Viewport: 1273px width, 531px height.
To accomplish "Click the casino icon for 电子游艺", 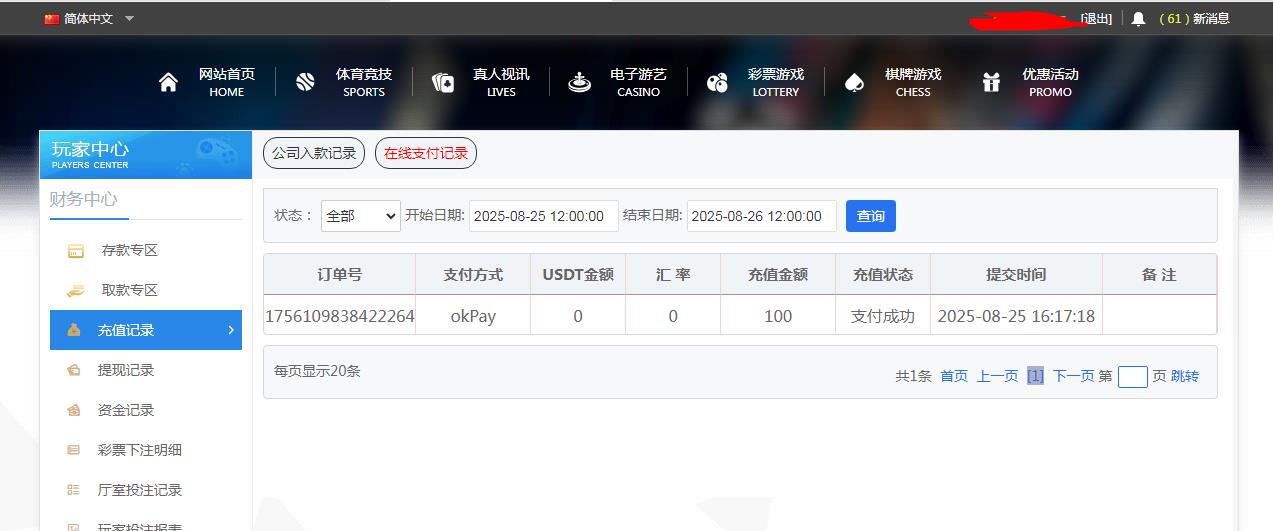I will 579,83.
